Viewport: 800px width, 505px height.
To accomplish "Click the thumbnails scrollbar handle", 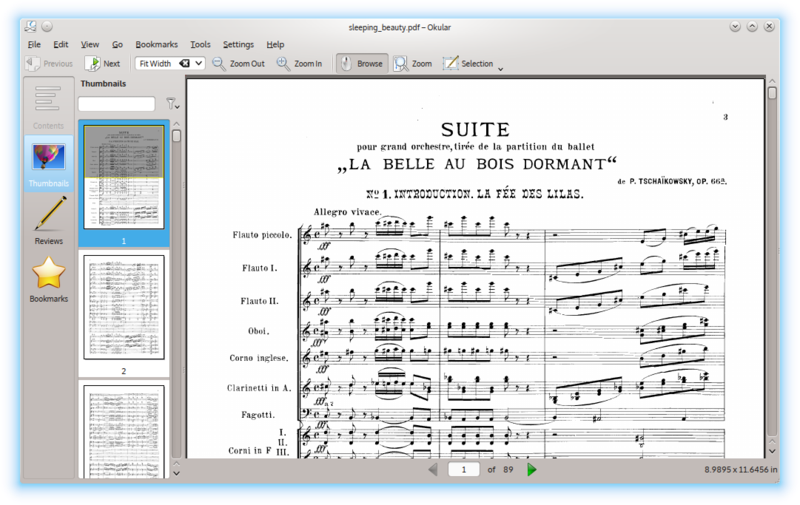I will coord(177,136).
